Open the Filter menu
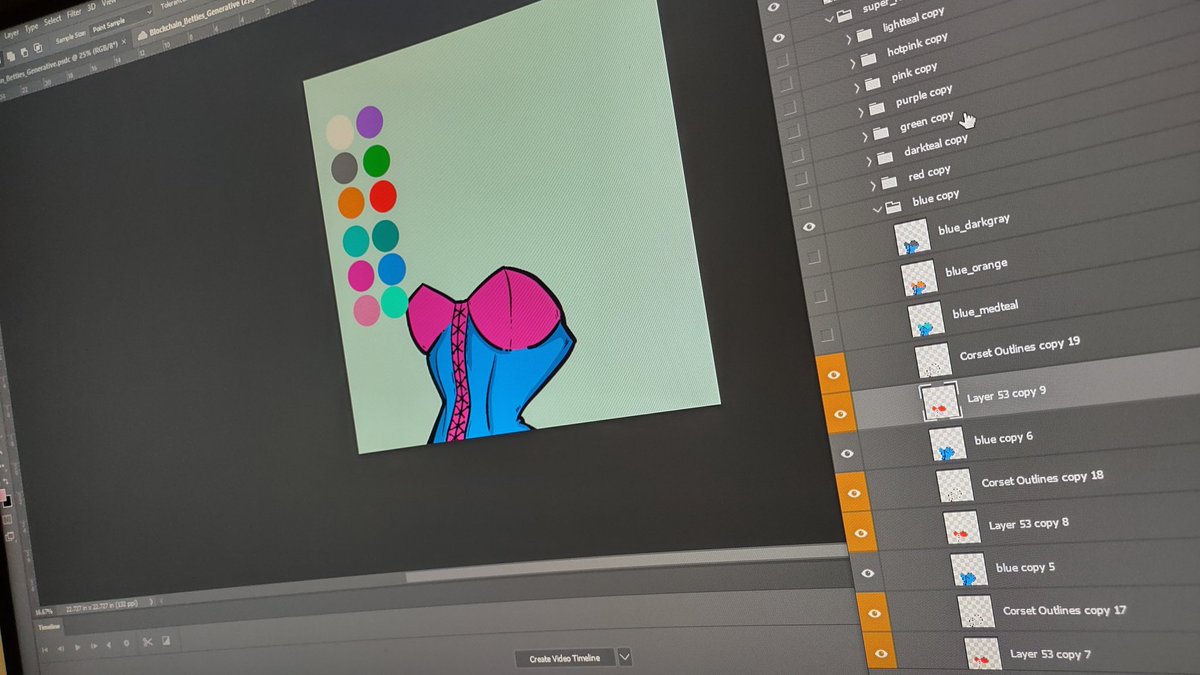The image size is (1200, 675). click(x=74, y=14)
